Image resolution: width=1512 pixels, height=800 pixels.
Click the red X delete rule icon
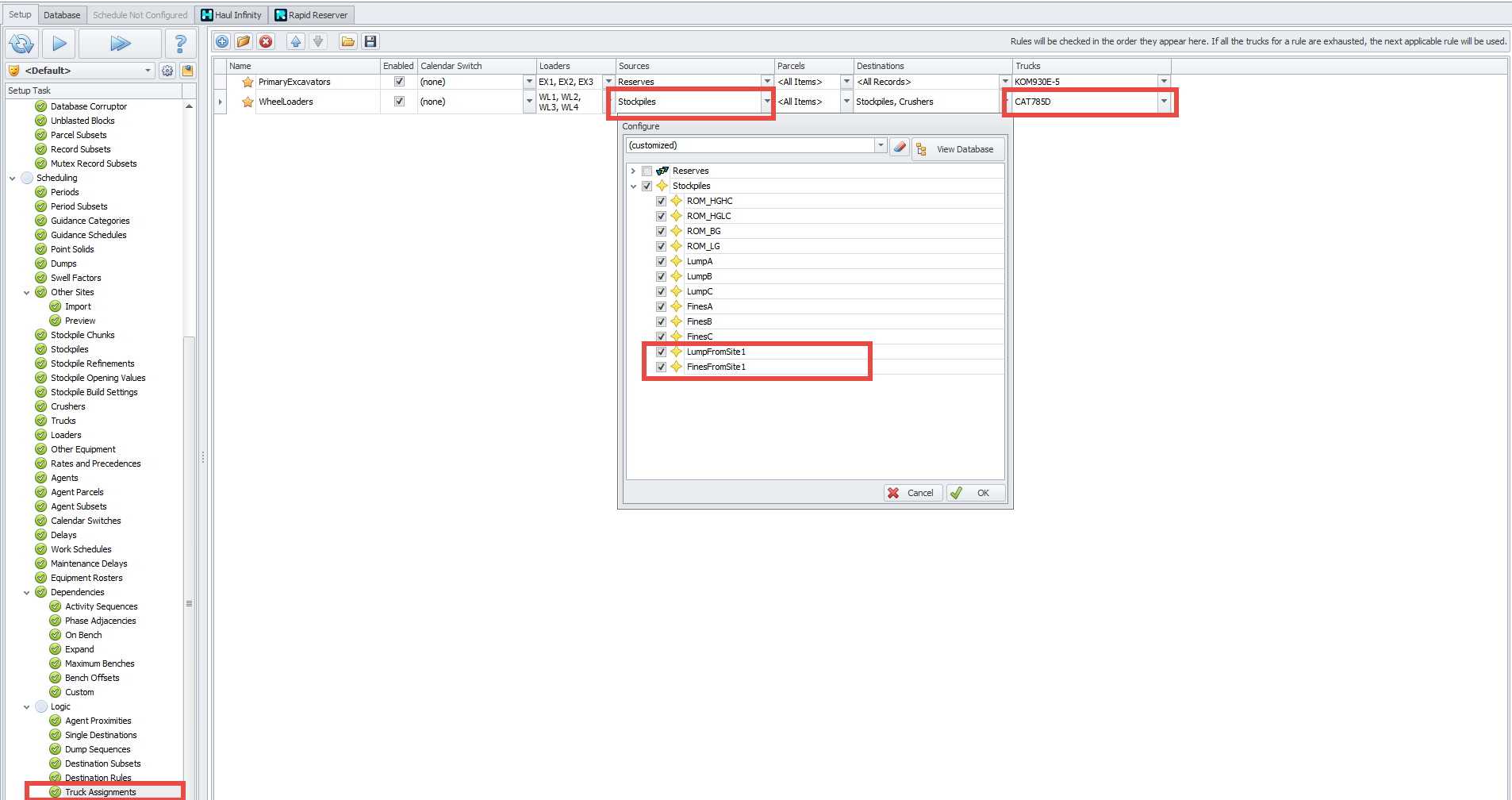[x=266, y=41]
